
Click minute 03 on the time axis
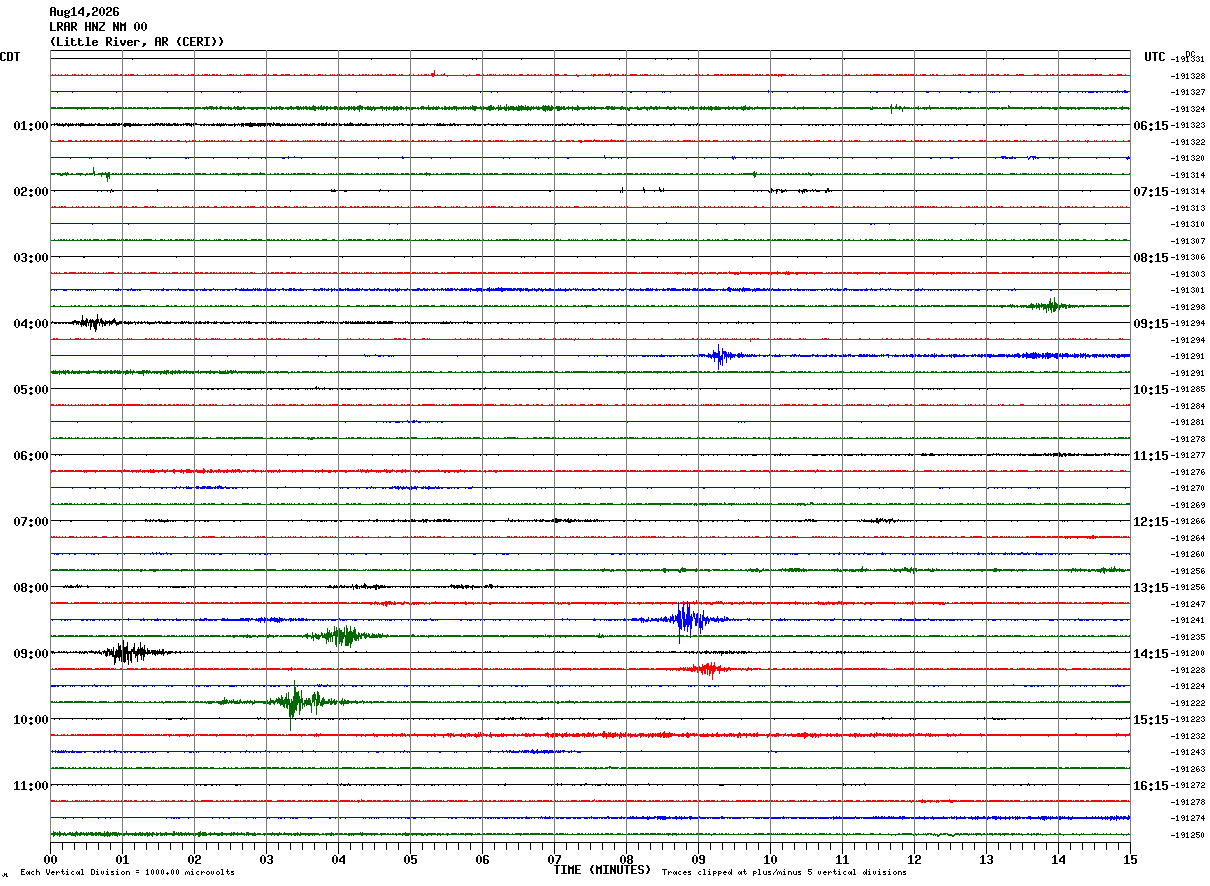click(x=266, y=859)
